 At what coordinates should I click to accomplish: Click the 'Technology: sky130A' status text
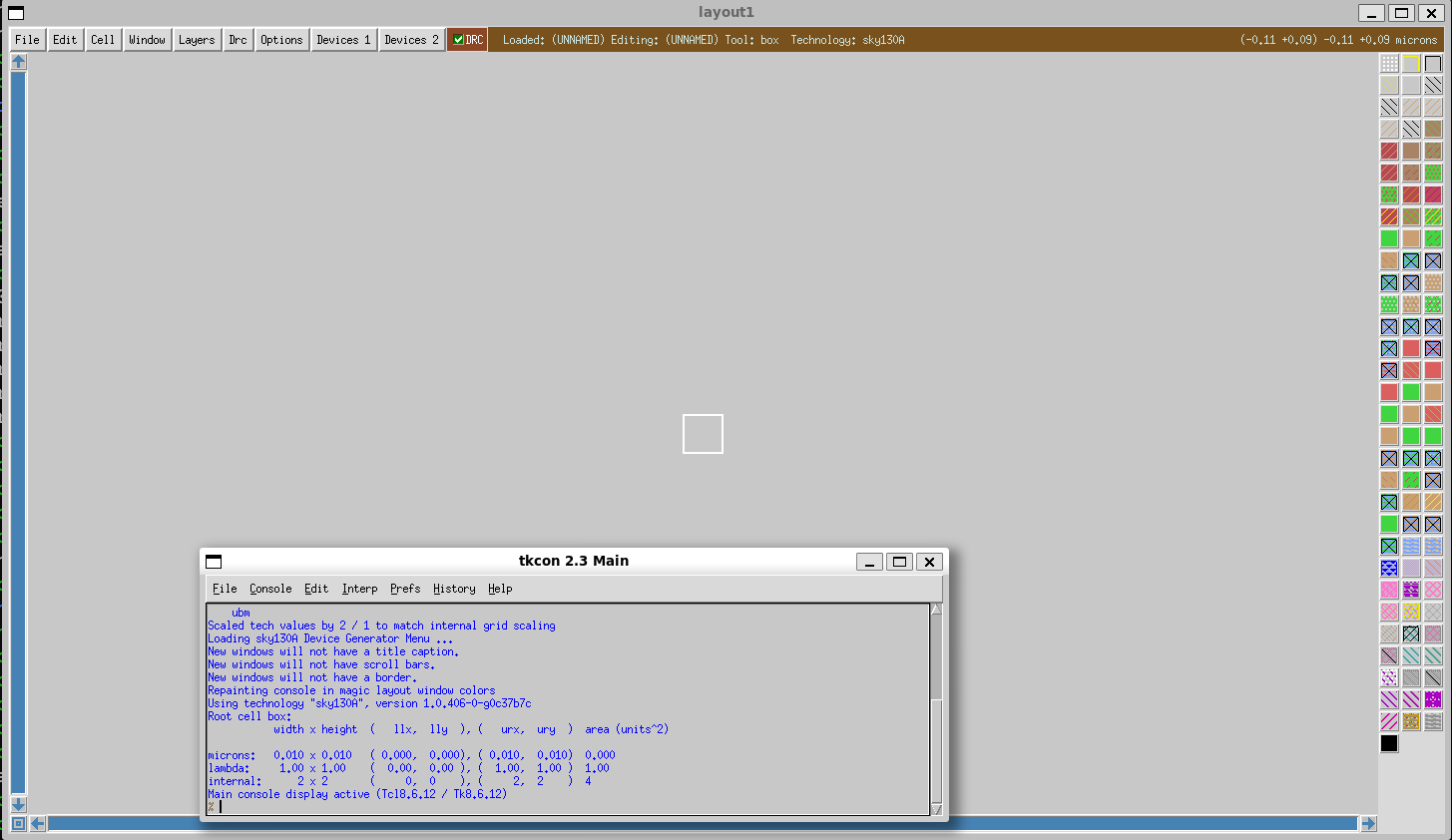click(847, 40)
